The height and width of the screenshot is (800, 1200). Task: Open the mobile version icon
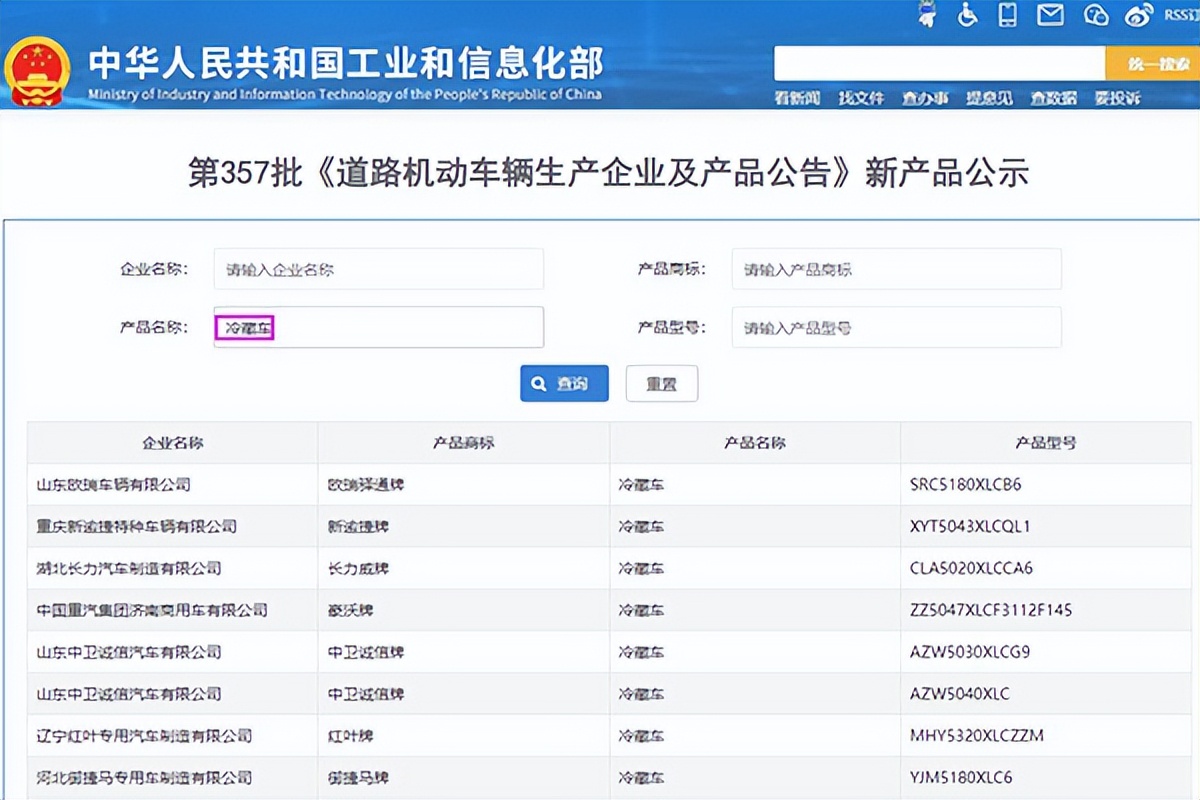pos(1010,16)
